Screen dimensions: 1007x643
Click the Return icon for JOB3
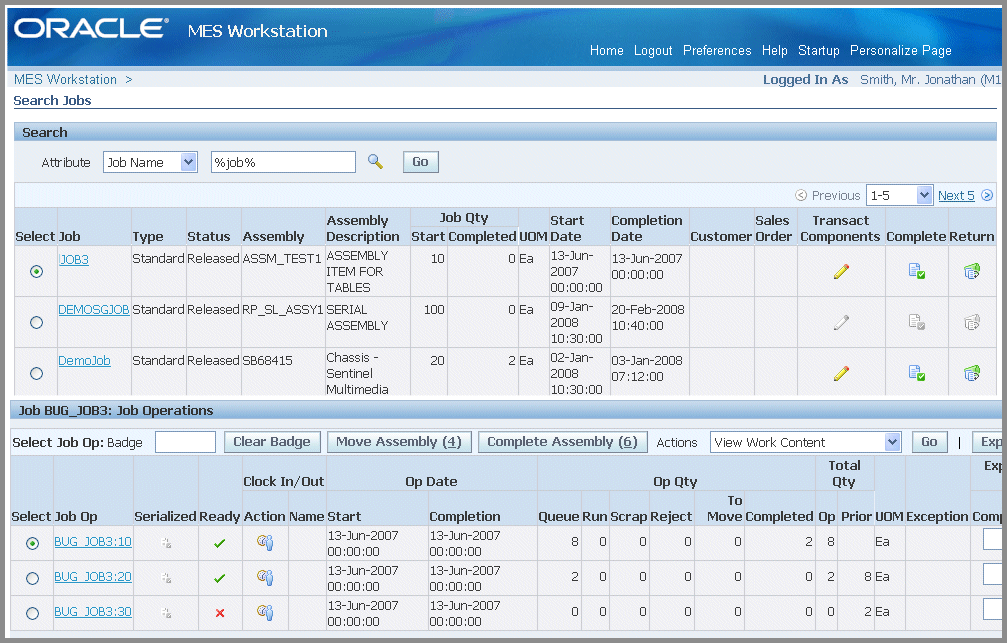coord(972,271)
